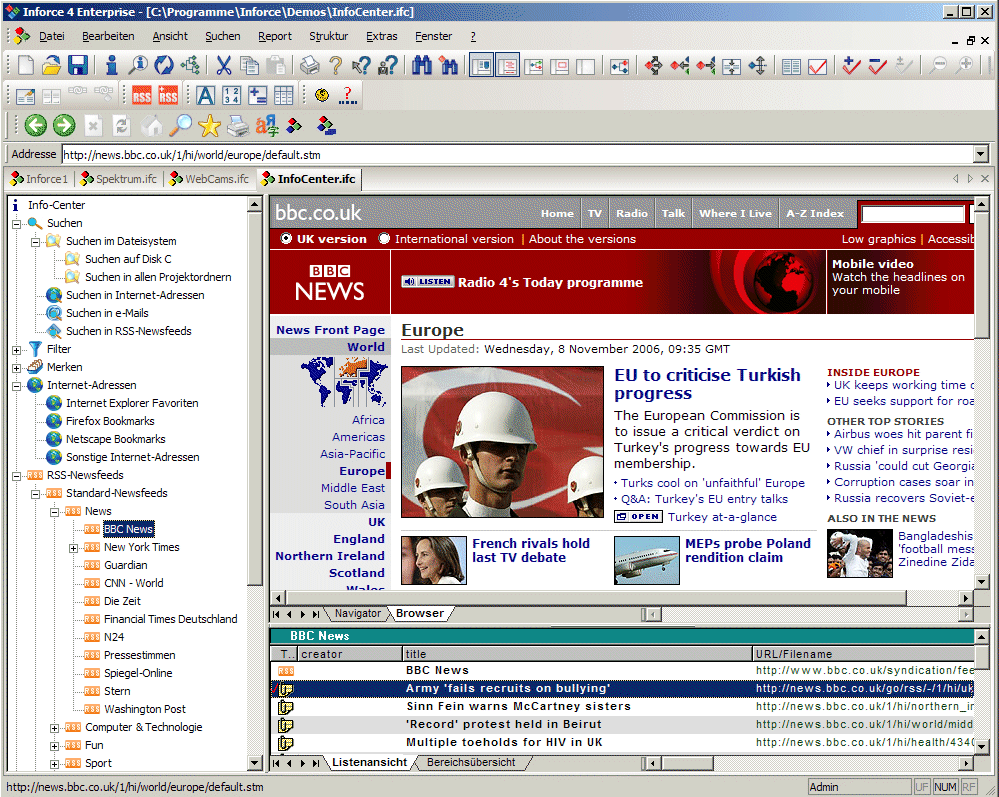Toggle the second highlighted layout view button

[508, 65]
